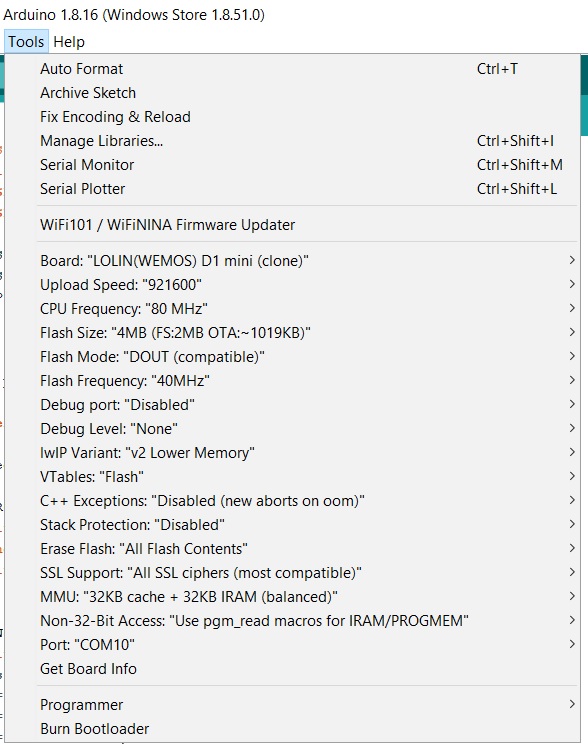Expand Port COM10 submenu

(292, 644)
